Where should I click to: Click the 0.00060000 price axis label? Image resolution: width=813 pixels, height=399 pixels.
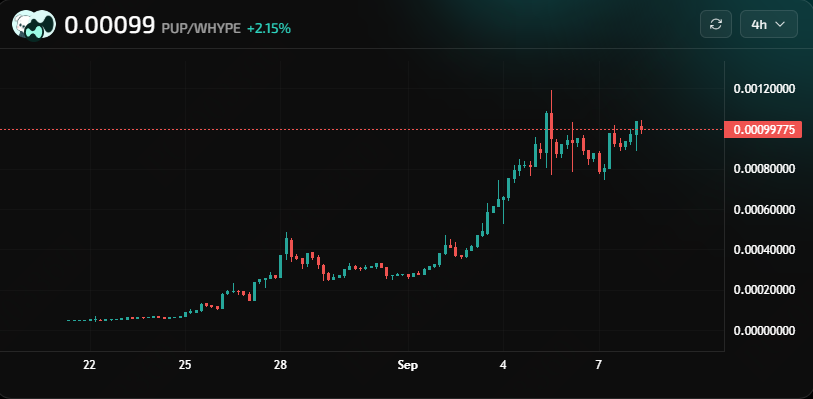point(764,210)
